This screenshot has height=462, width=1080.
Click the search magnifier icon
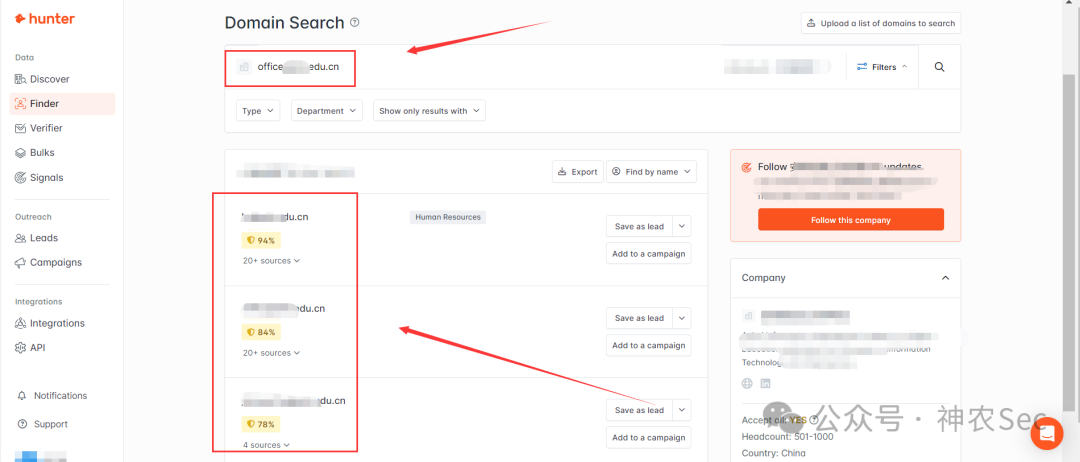(x=939, y=67)
